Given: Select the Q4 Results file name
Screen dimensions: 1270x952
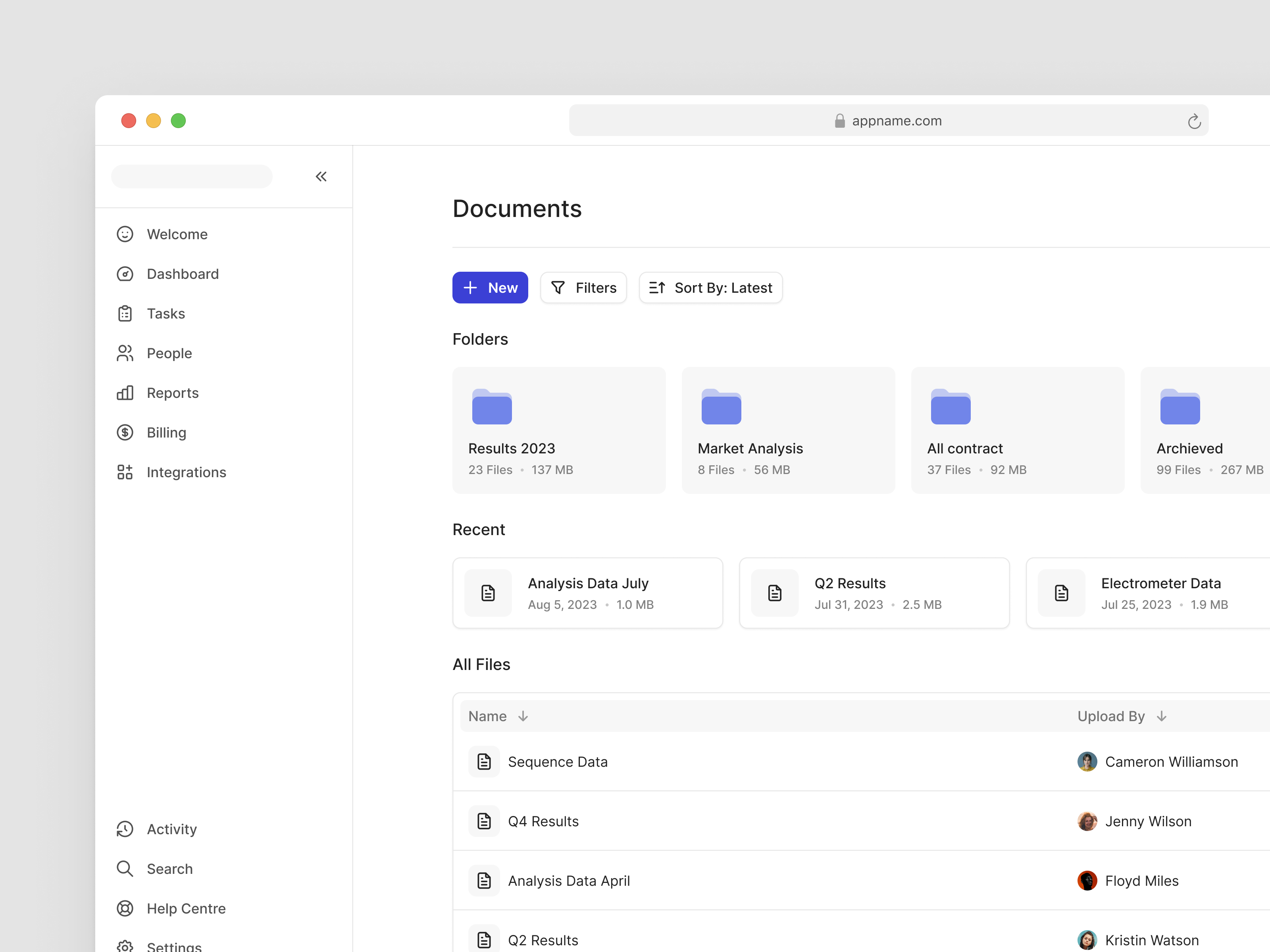Looking at the screenshot, I should point(543,821).
